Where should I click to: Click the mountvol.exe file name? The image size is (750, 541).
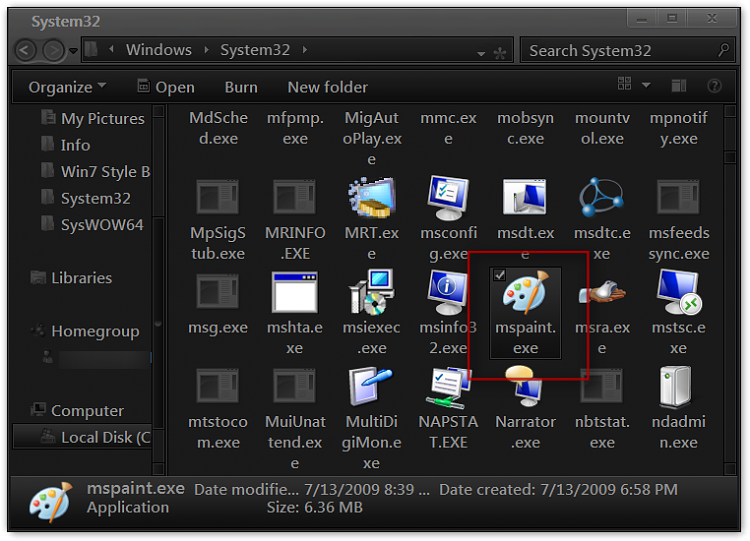coord(602,128)
